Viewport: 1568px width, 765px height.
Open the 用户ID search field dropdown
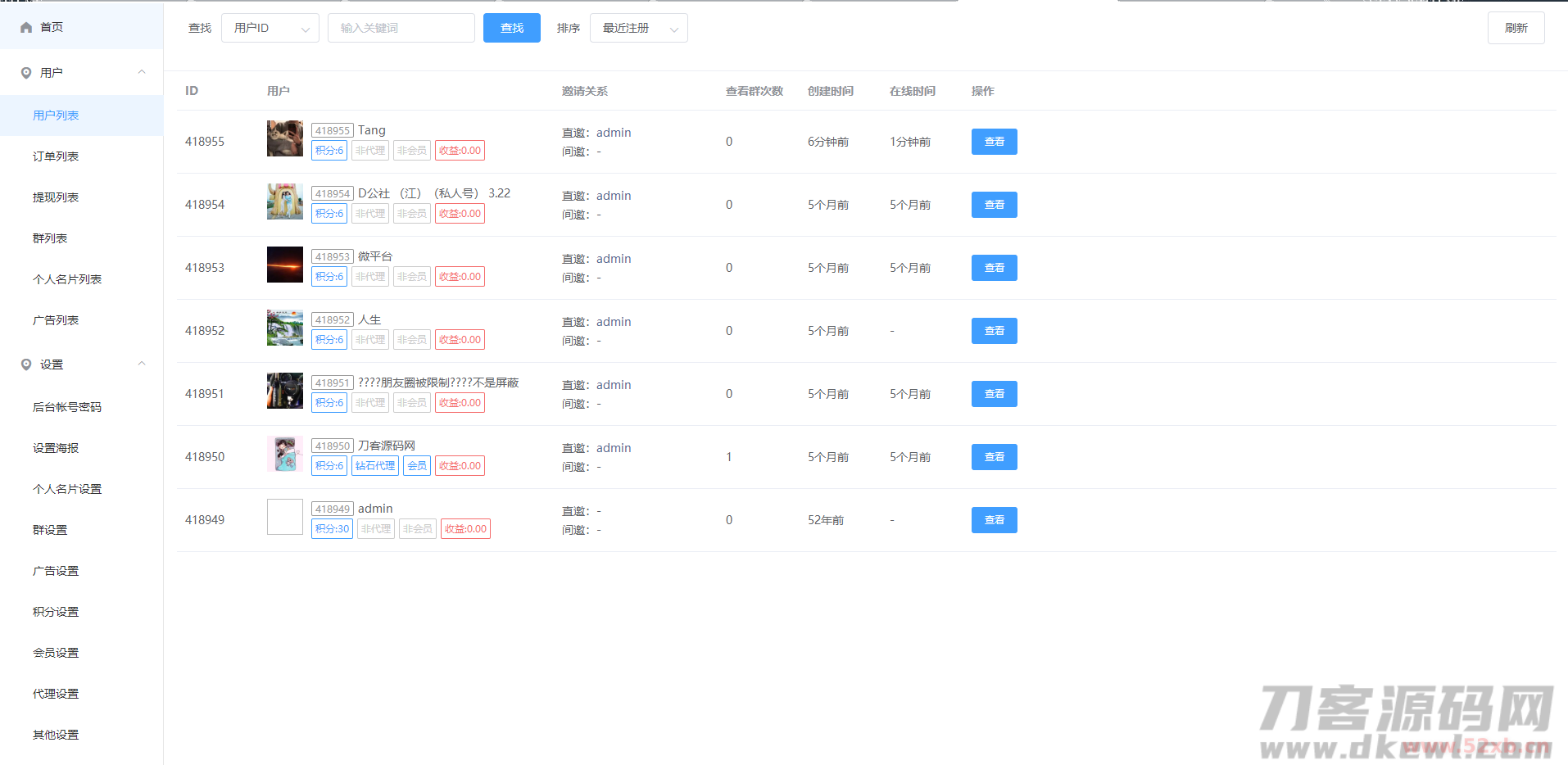(270, 28)
